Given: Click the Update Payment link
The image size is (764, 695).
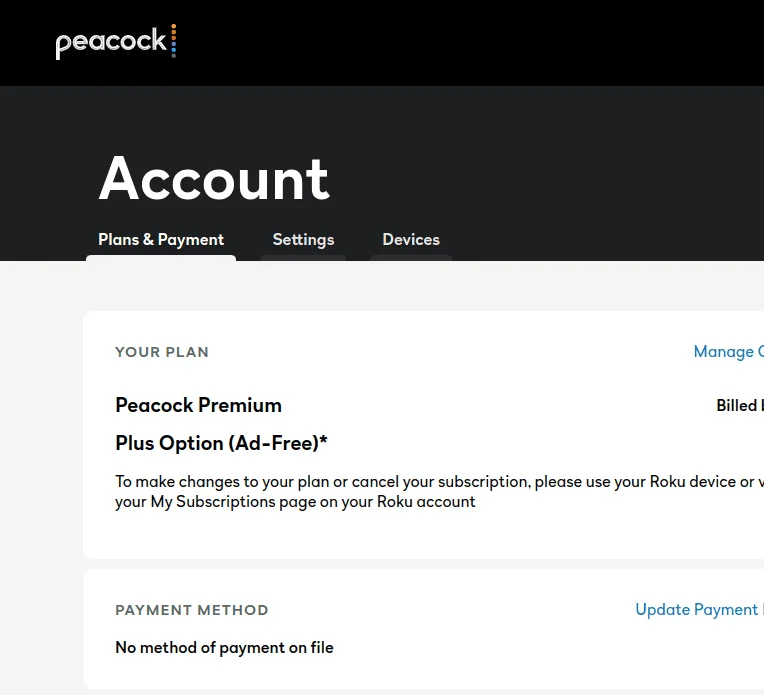Looking at the screenshot, I should click(x=699, y=609).
